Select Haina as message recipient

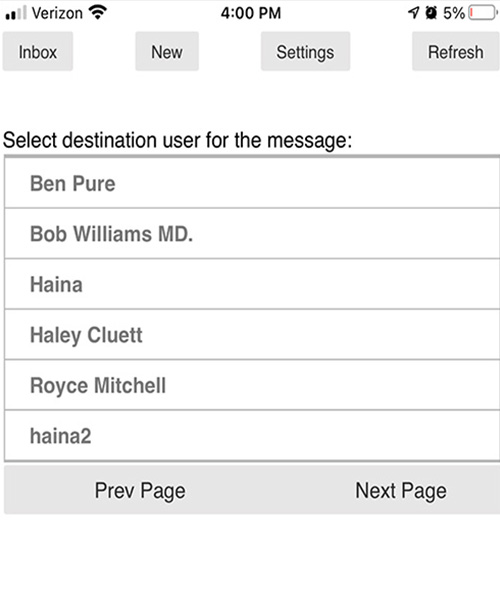252,284
